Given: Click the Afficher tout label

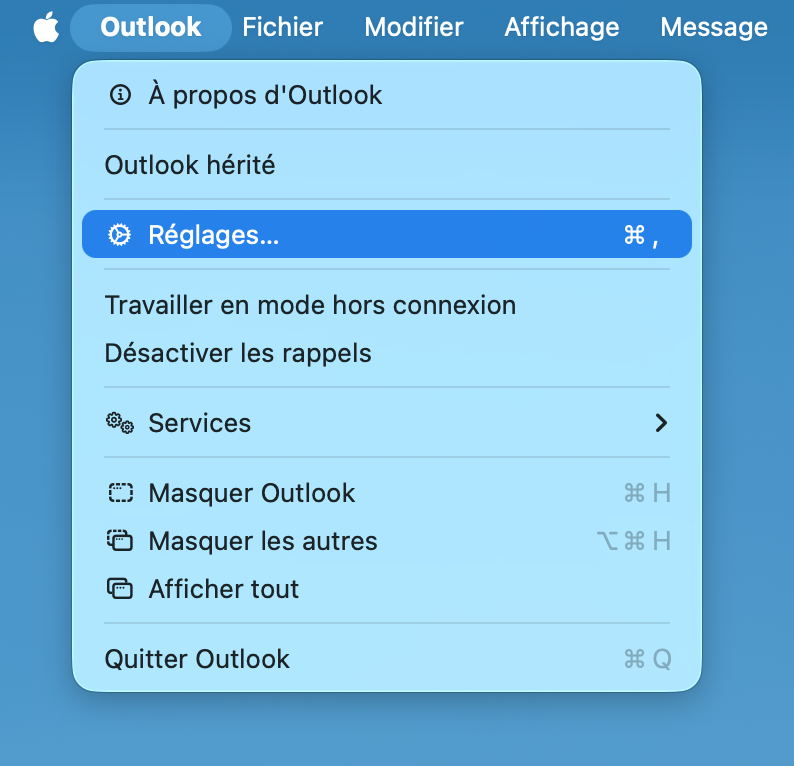Looking at the screenshot, I should click(223, 588).
